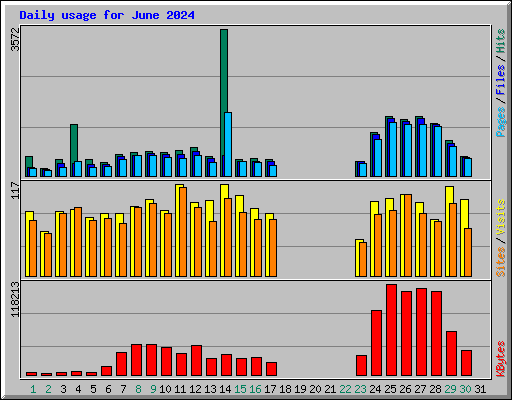Click day 23 on the x-axis

(x=360, y=389)
